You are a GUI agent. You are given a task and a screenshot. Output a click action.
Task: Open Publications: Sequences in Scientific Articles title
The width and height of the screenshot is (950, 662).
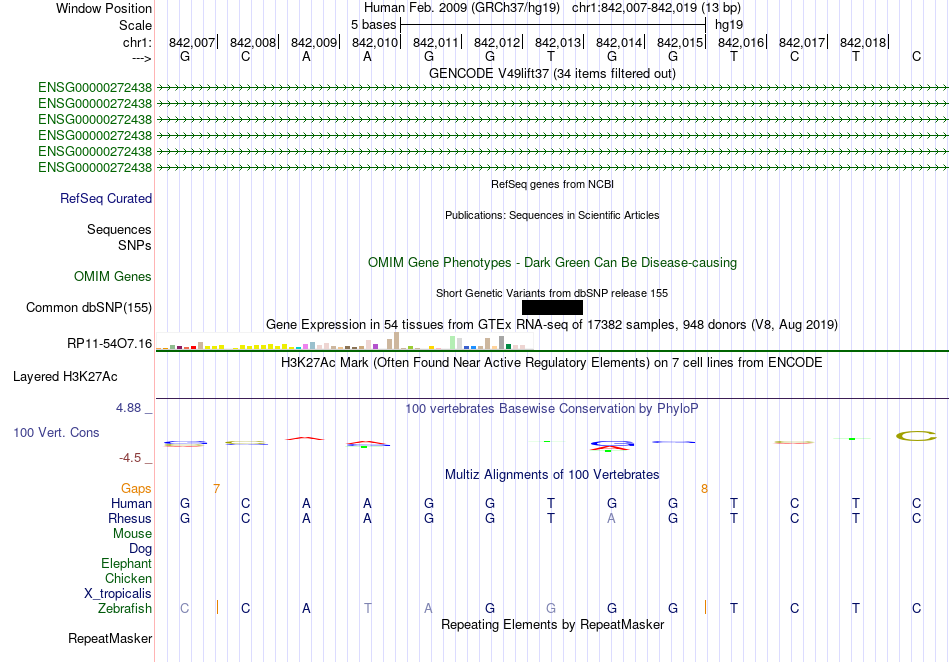[x=552, y=215]
